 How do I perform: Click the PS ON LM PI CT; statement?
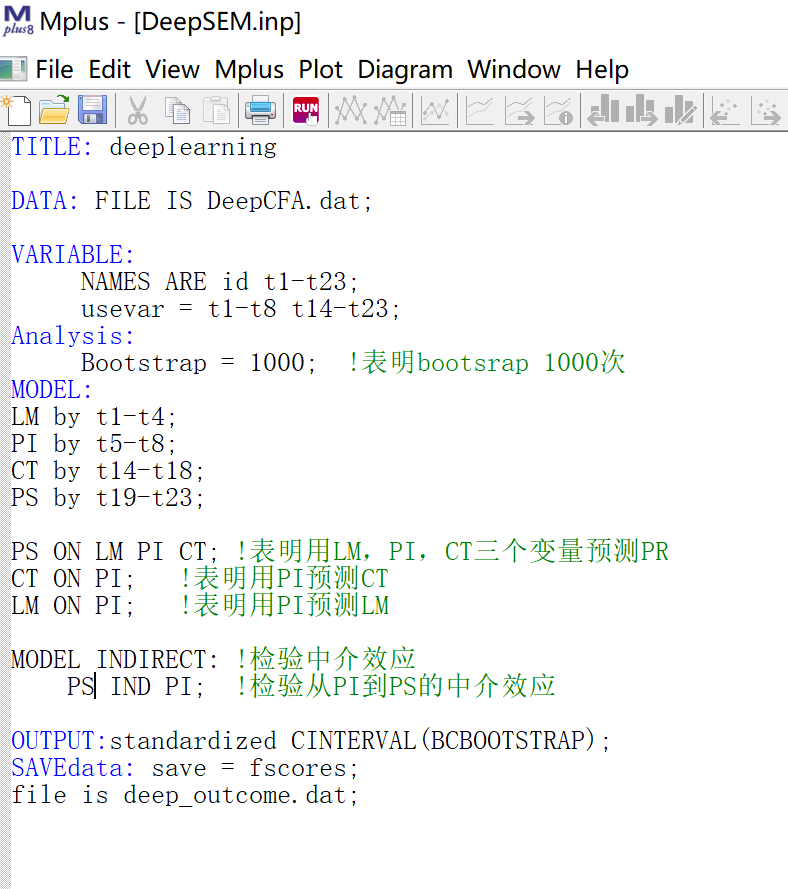[115, 552]
